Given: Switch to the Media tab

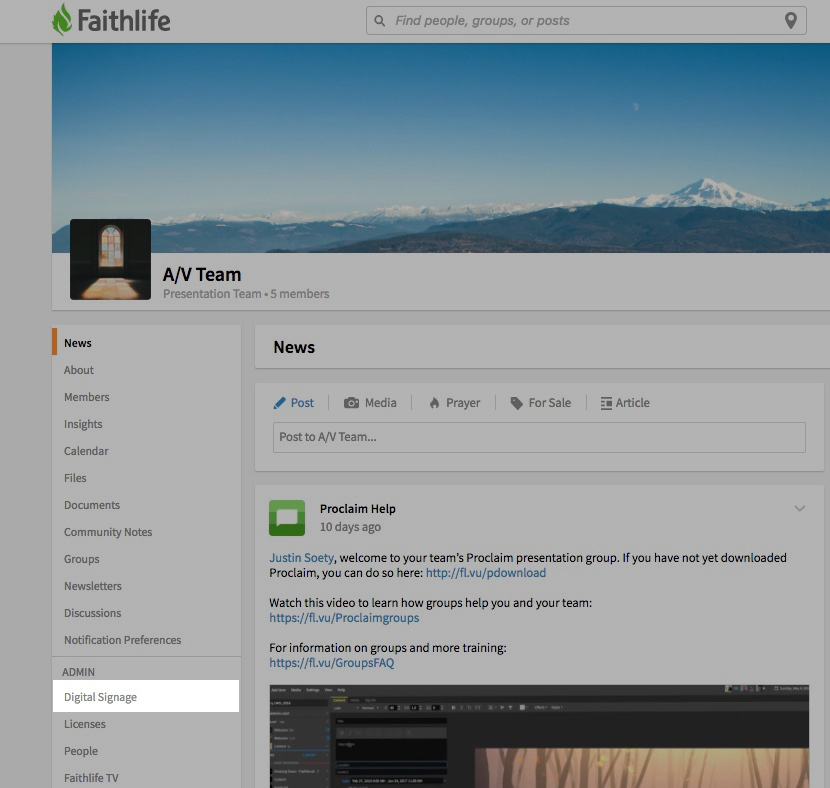Looking at the screenshot, I should [x=370, y=403].
